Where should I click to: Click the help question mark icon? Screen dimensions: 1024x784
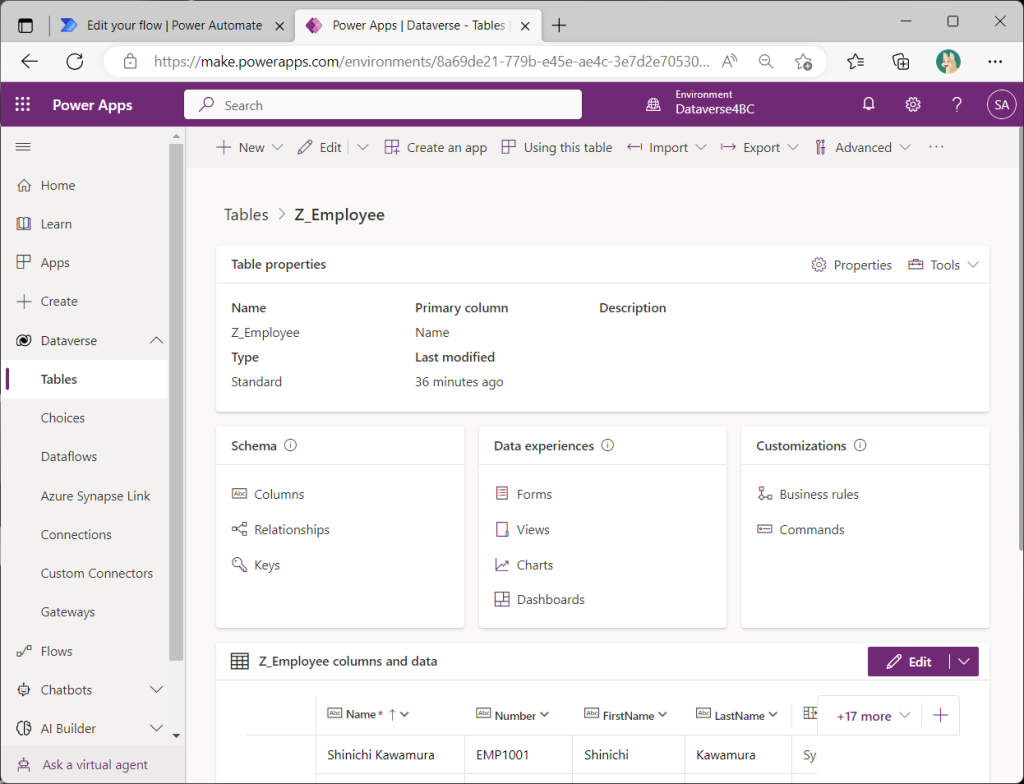click(956, 105)
